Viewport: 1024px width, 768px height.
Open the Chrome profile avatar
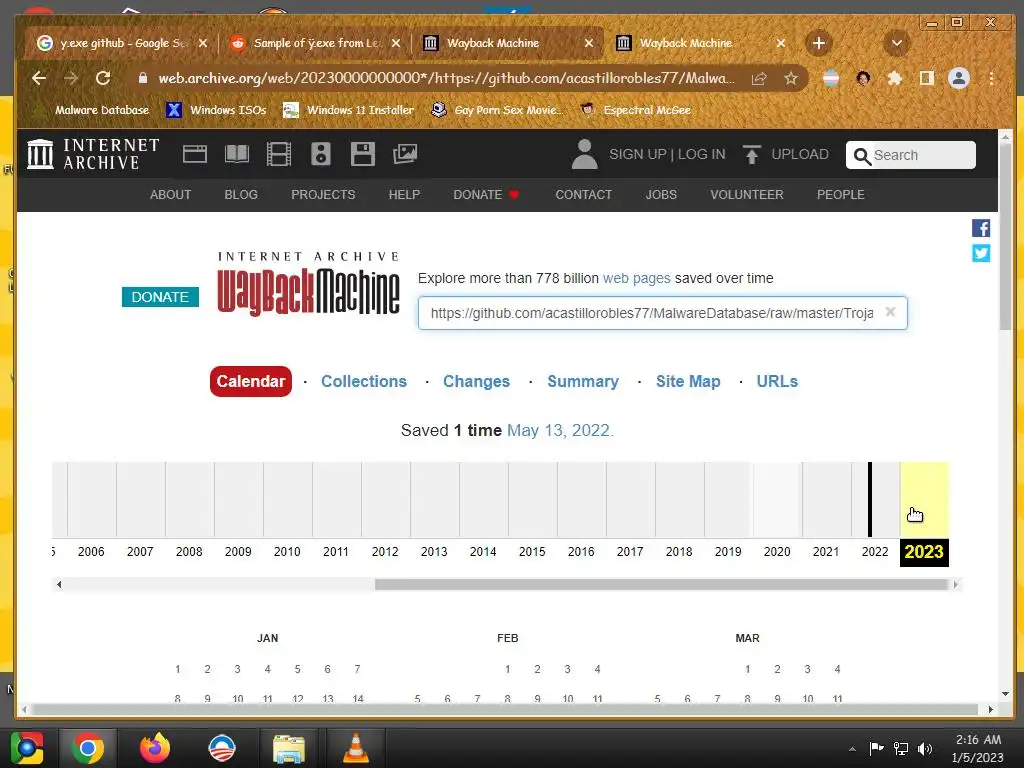[x=959, y=78]
